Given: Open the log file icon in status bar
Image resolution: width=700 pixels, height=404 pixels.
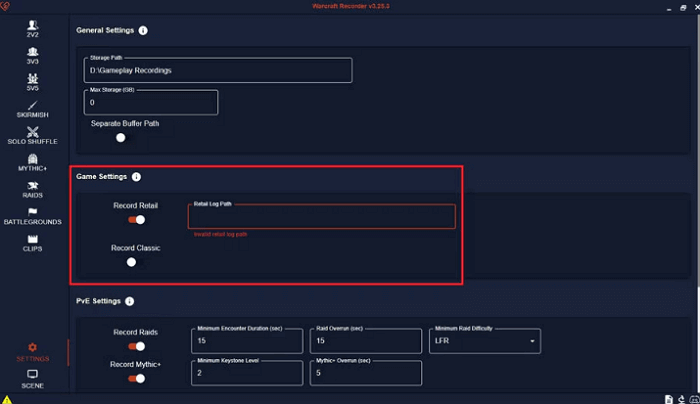Looking at the screenshot, I should 668,400.
